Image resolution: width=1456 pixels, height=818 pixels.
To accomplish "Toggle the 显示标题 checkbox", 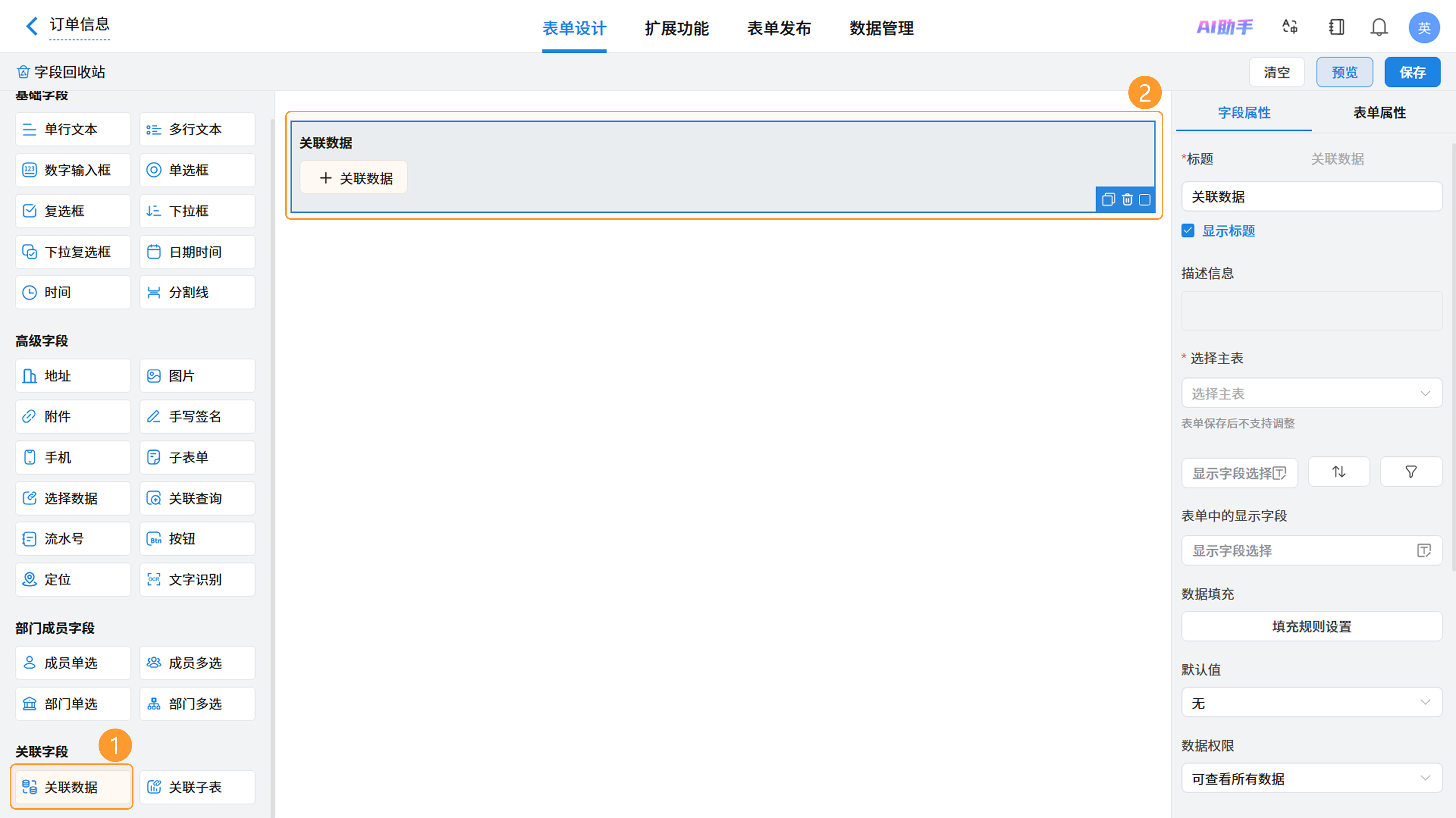I will click(1188, 230).
